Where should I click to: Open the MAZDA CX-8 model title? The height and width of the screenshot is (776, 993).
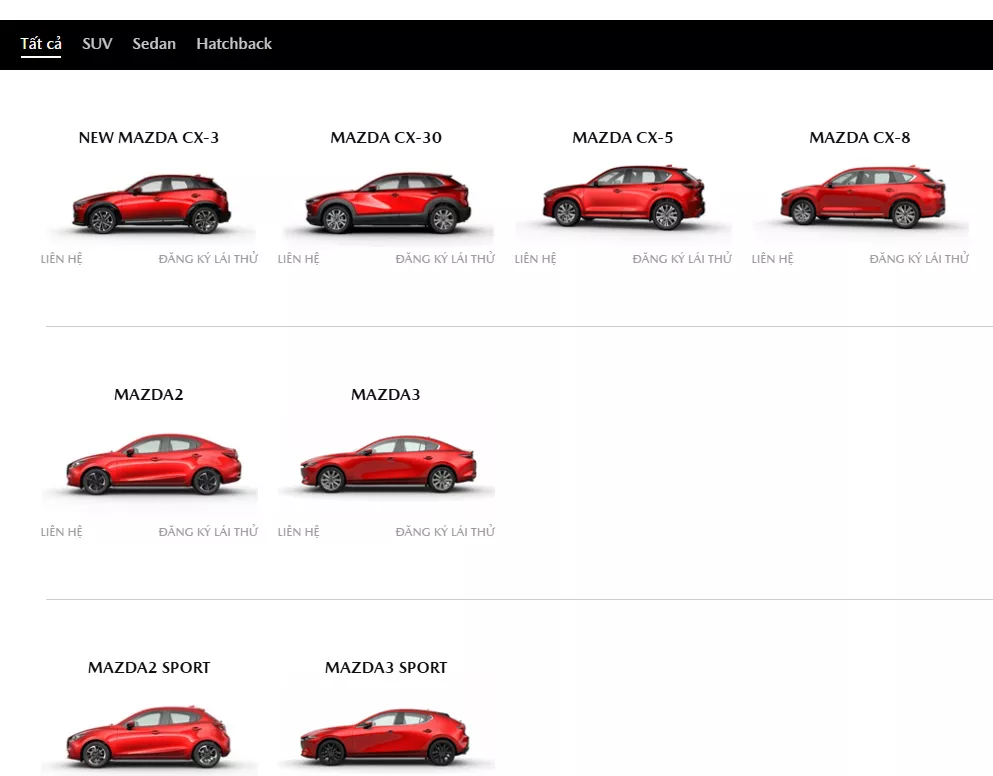pos(859,137)
